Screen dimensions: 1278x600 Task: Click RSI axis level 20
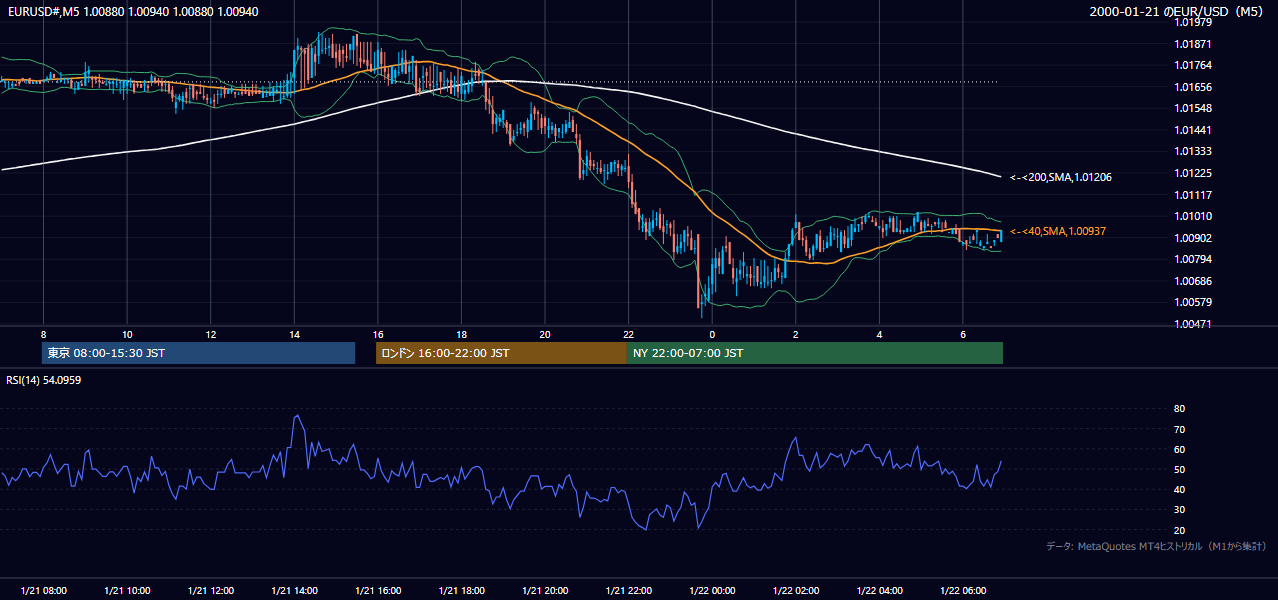click(x=1180, y=530)
